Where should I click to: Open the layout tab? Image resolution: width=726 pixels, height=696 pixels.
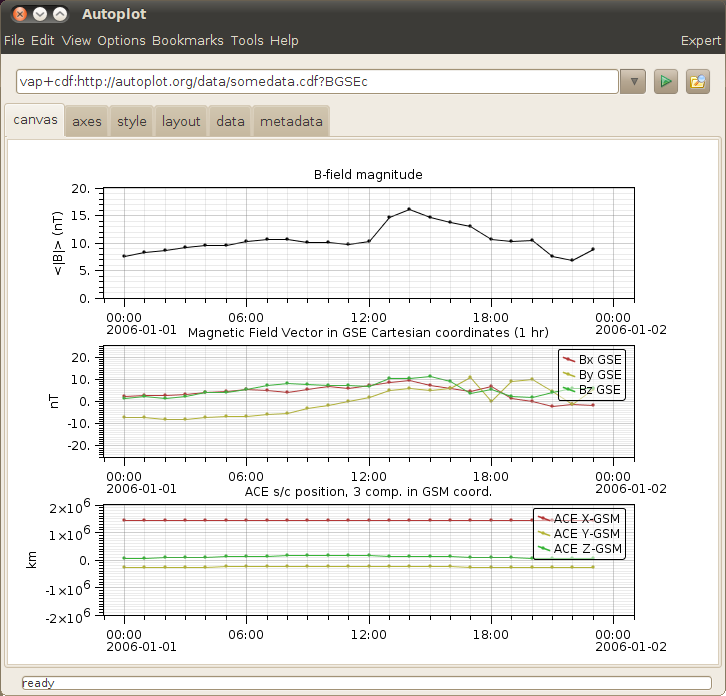coord(181,122)
